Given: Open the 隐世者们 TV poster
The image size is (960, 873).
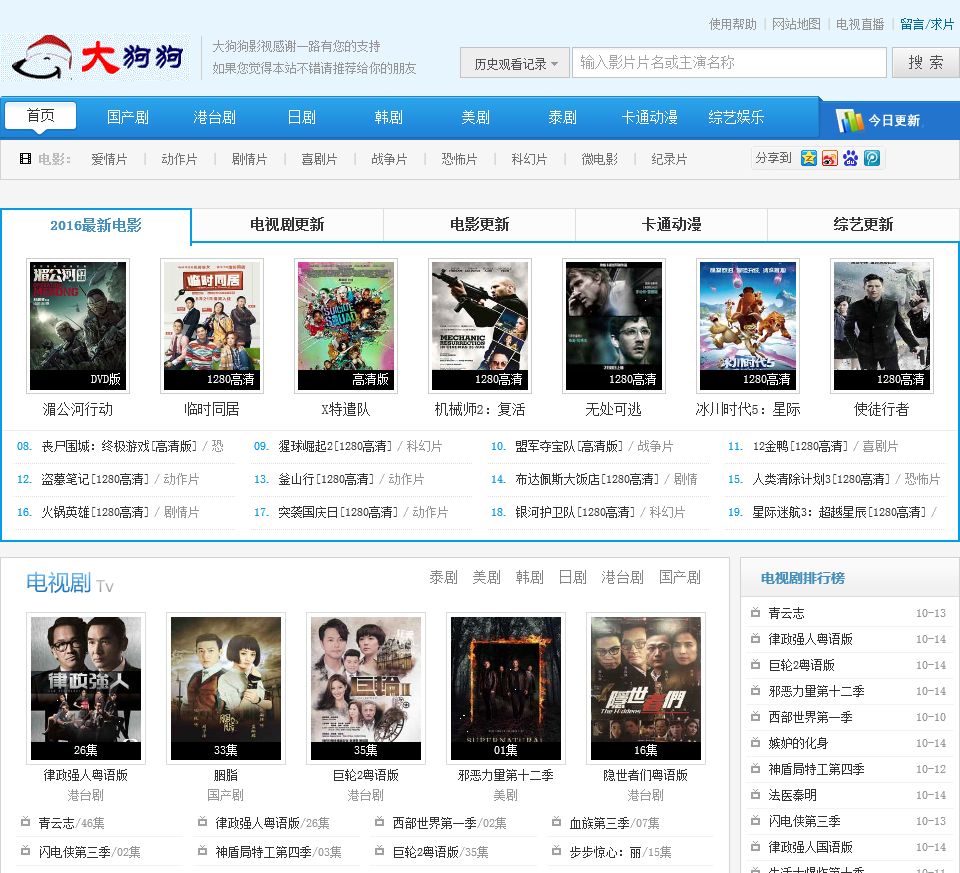Looking at the screenshot, I should point(646,689).
